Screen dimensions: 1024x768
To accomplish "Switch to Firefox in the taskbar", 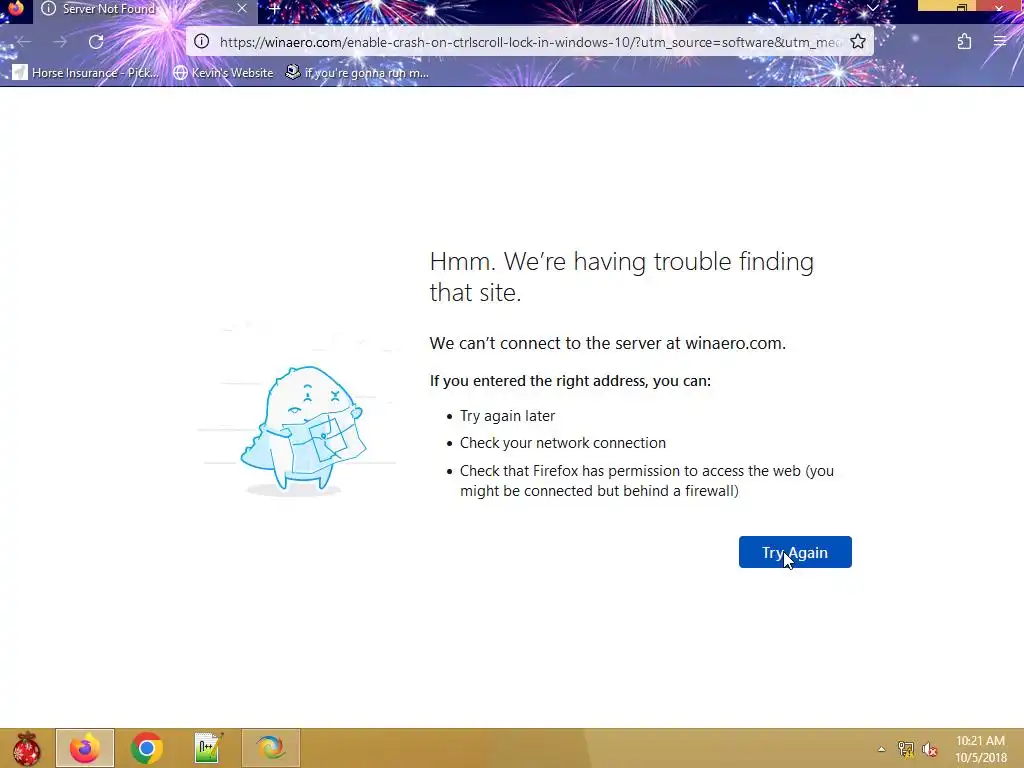I will (x=85, y=748).
